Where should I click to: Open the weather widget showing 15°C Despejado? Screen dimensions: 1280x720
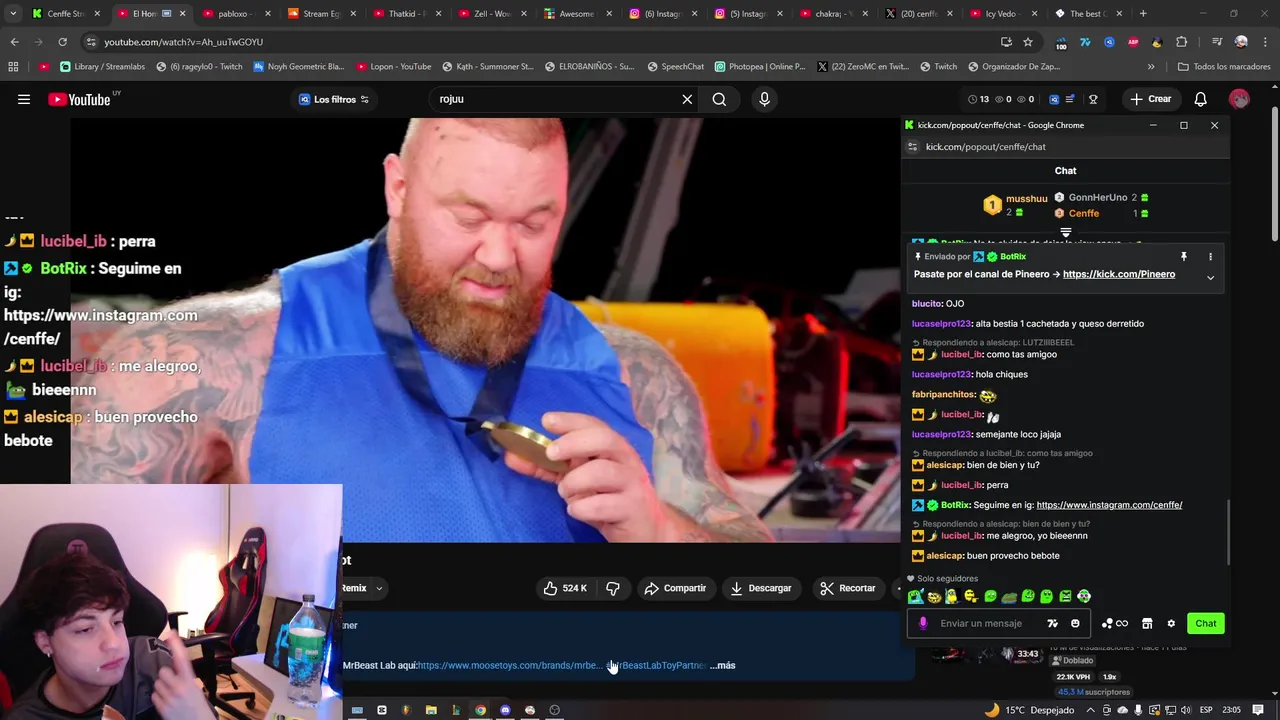(x=1029, y=710)
